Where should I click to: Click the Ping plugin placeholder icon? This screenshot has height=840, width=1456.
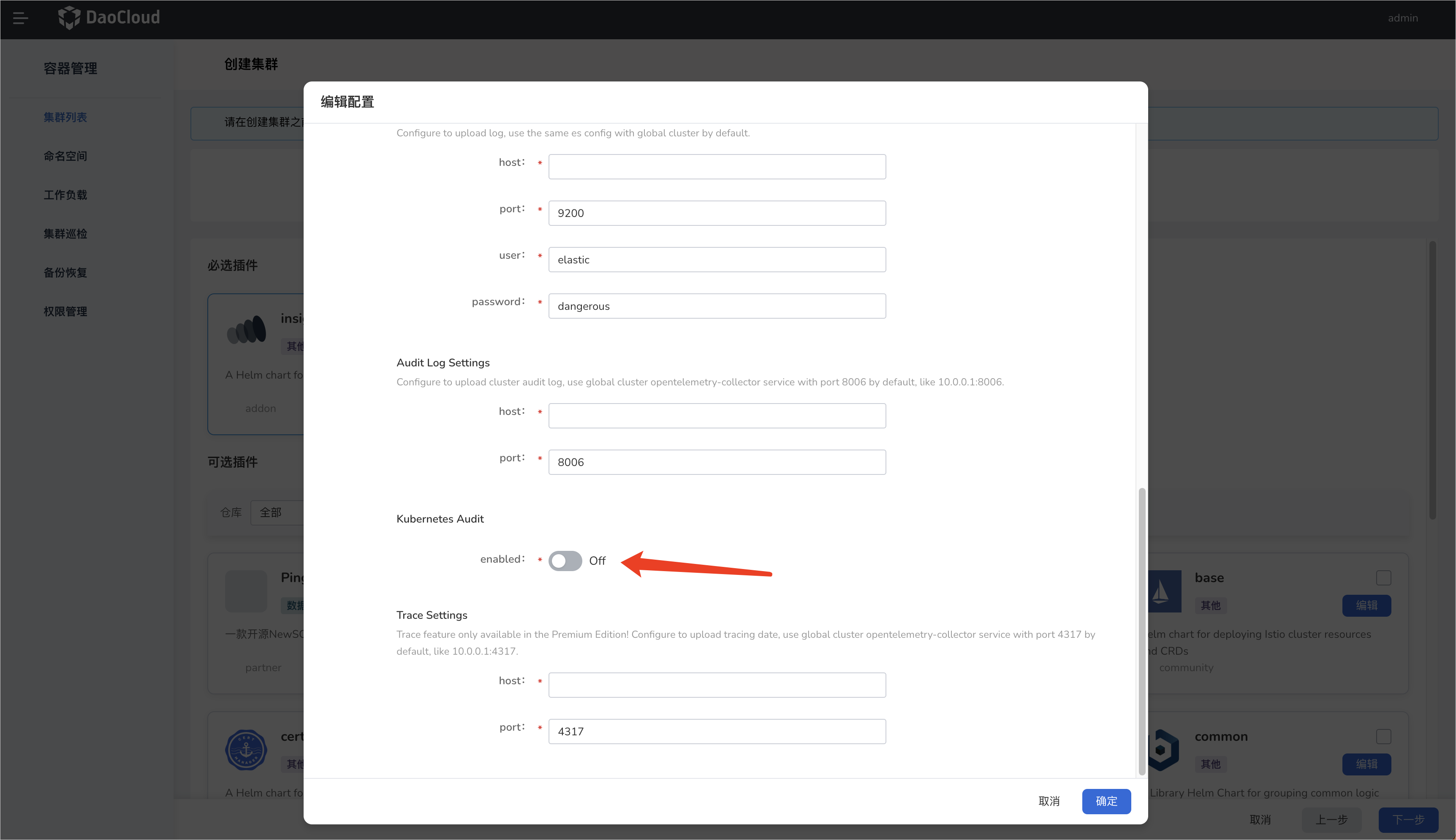246,591
